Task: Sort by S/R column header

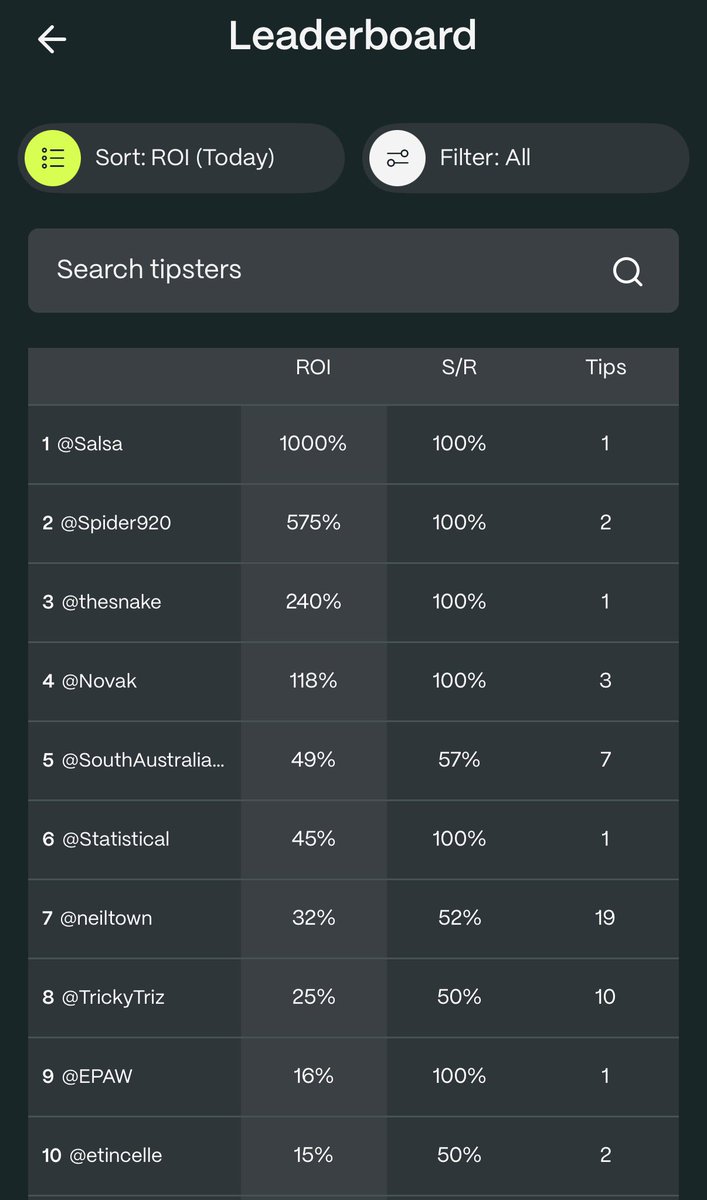Action: pos(459,368)
